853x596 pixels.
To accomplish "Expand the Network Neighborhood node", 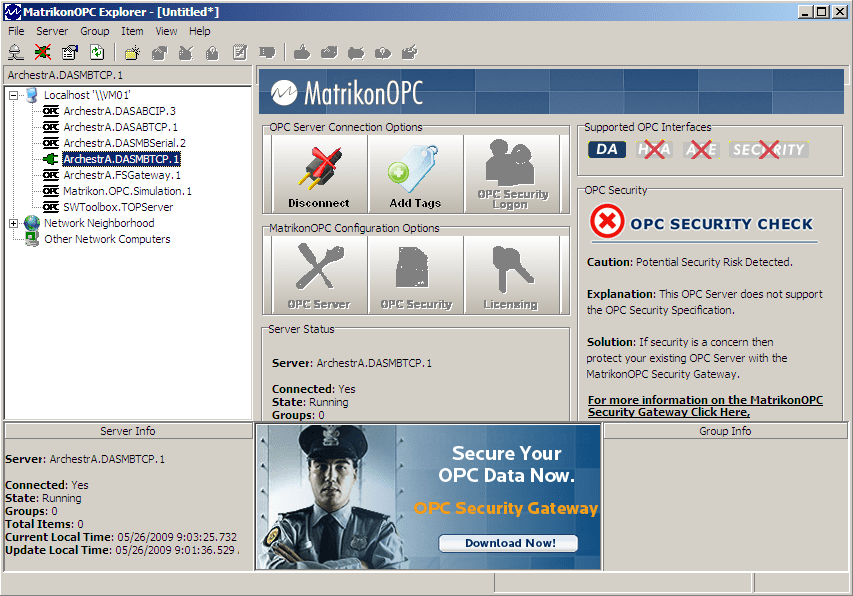I will click(14, 224).
